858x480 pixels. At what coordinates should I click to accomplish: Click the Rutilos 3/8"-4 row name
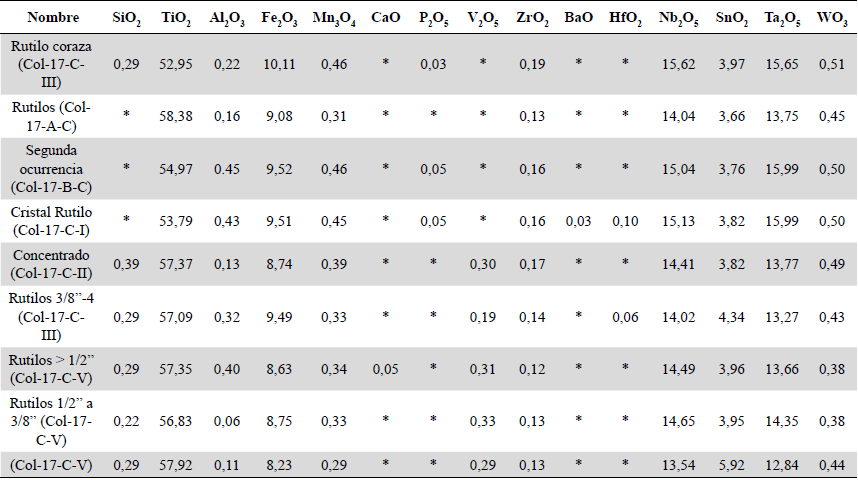pyautogui.click(x=49, y=316)
